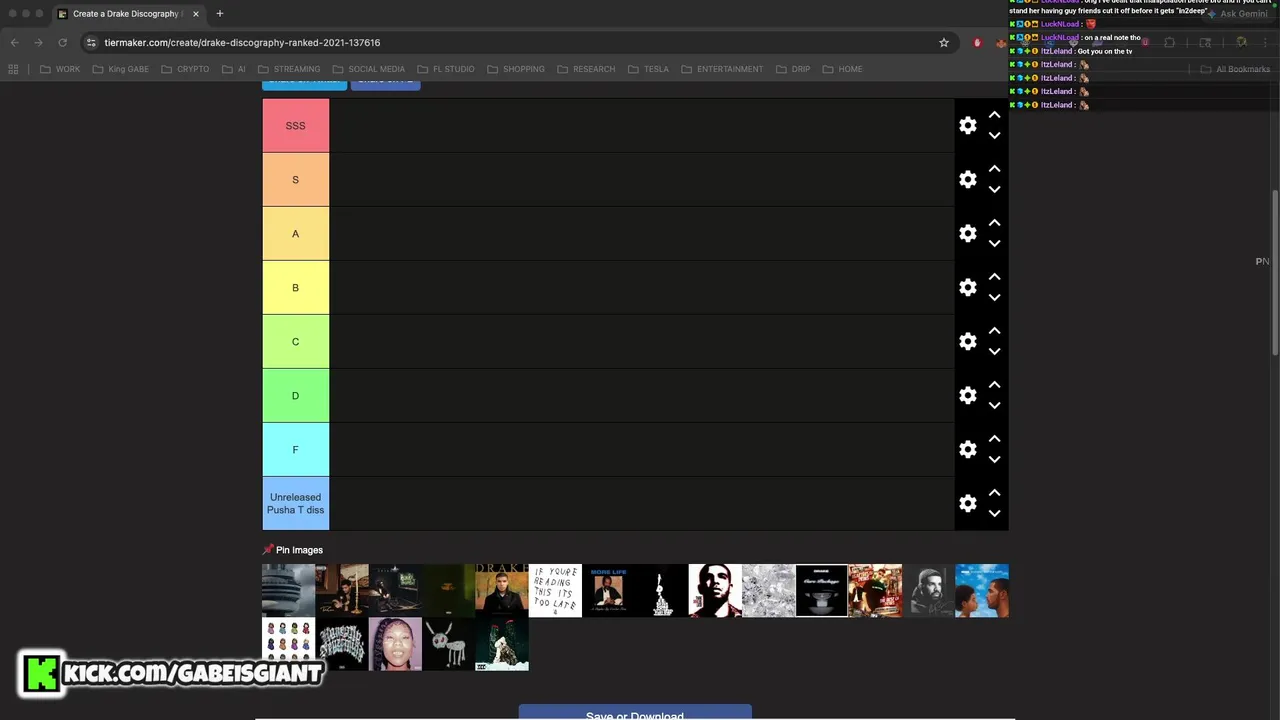Open settings gear for A tier row
The image size is (1280, 720).
coord(967,234)
